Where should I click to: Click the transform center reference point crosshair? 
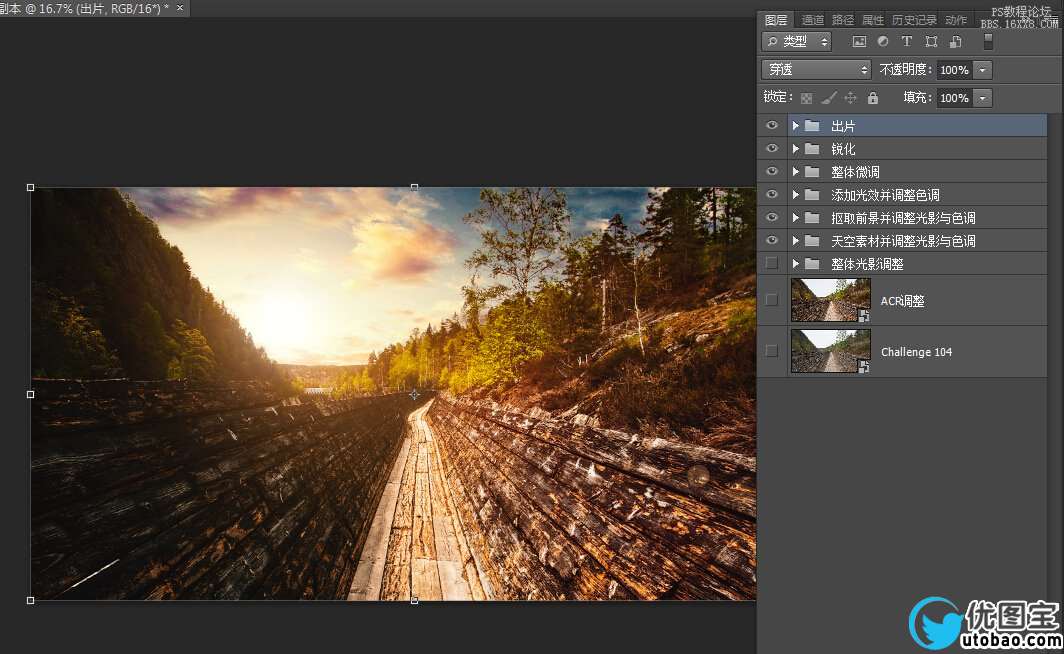pyautogui.click(x=414, y=394)
